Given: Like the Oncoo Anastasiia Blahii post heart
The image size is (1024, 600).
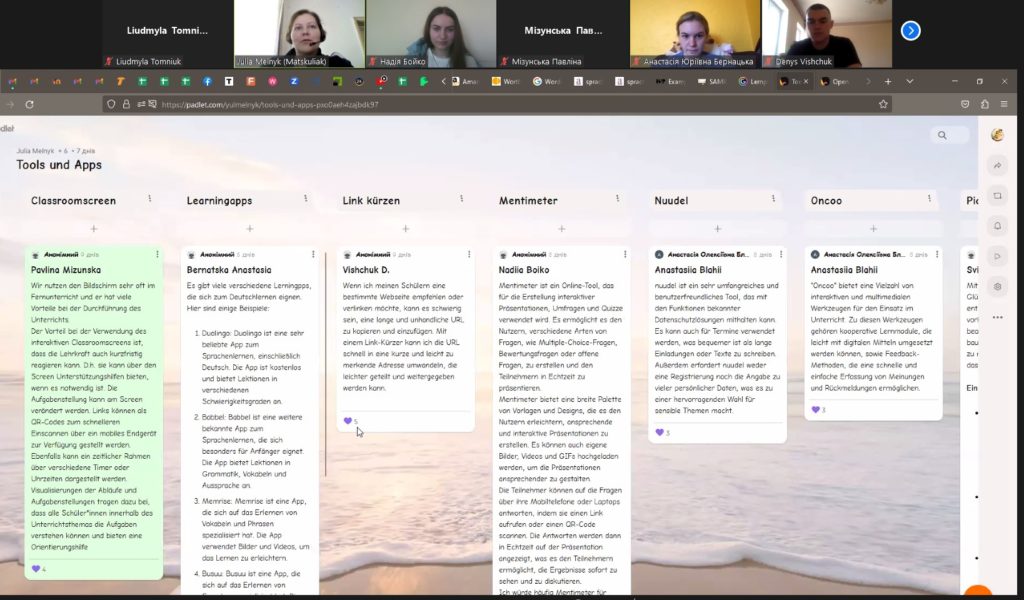Looking at the screenshot, I should pos(815,409).
